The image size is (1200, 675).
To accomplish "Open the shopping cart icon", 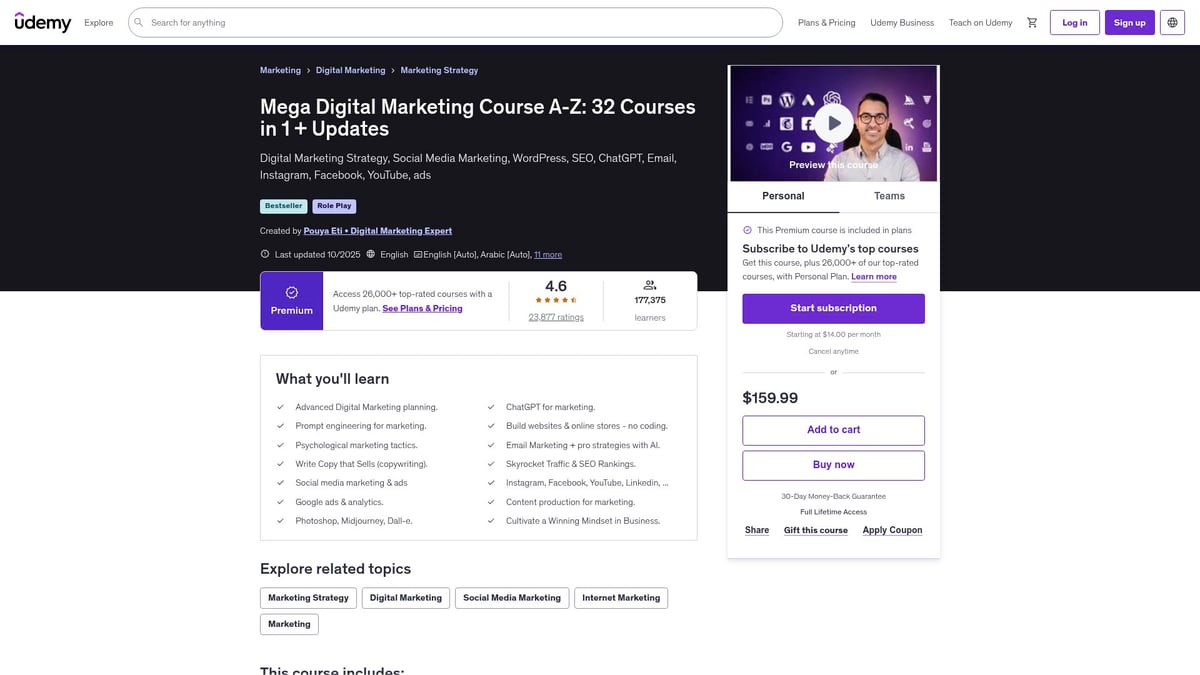I will click(1031, 21).
